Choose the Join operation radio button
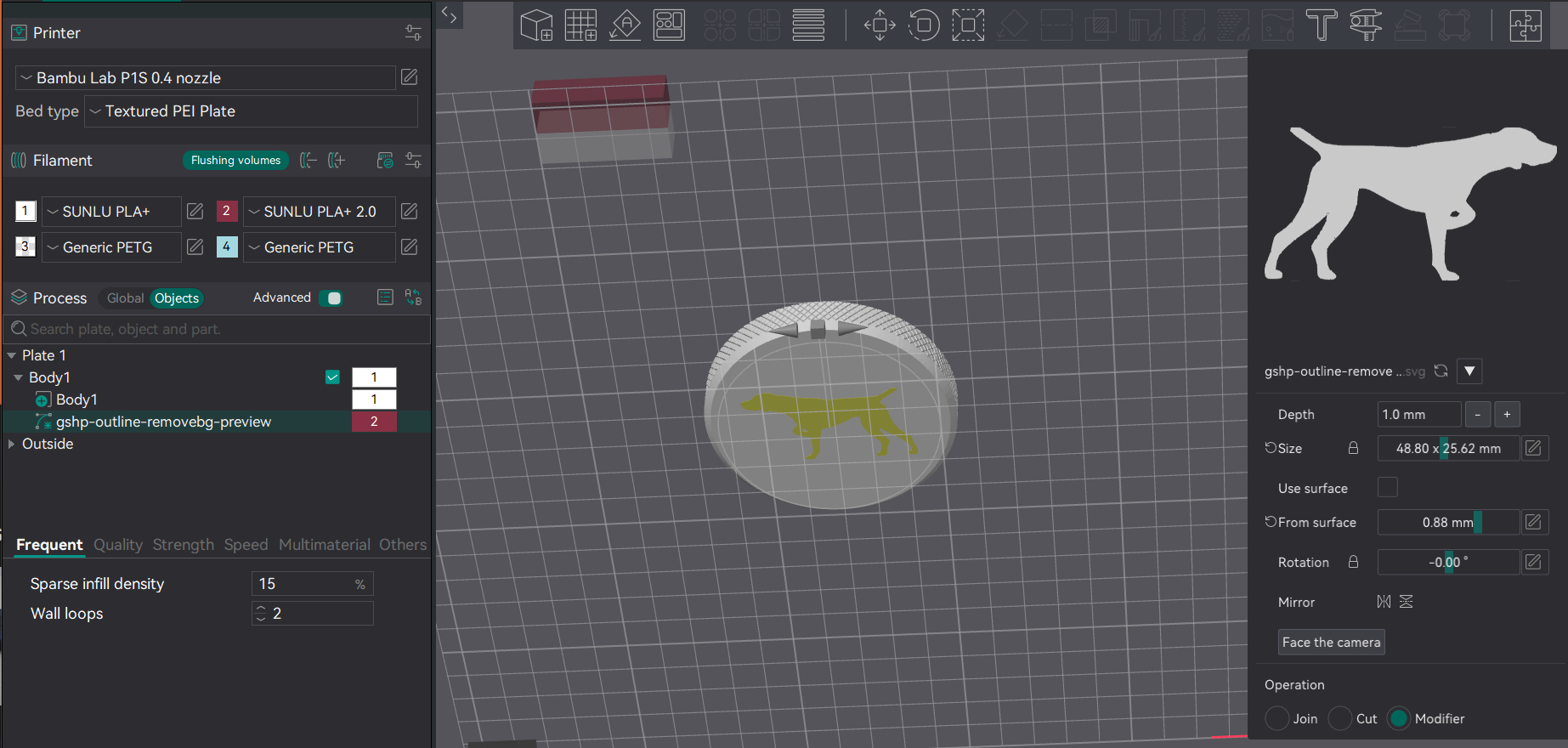The width and height of the screenshot is (1568, 748). pos(1277,718)
